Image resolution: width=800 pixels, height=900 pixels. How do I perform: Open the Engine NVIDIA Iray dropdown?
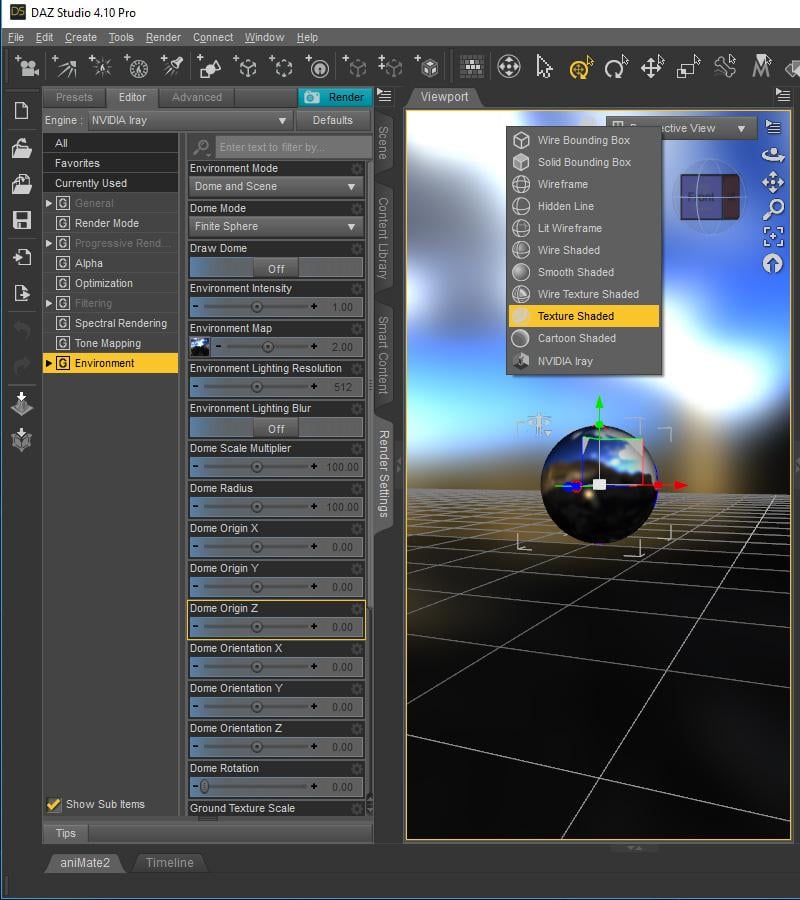coord(189,121)
